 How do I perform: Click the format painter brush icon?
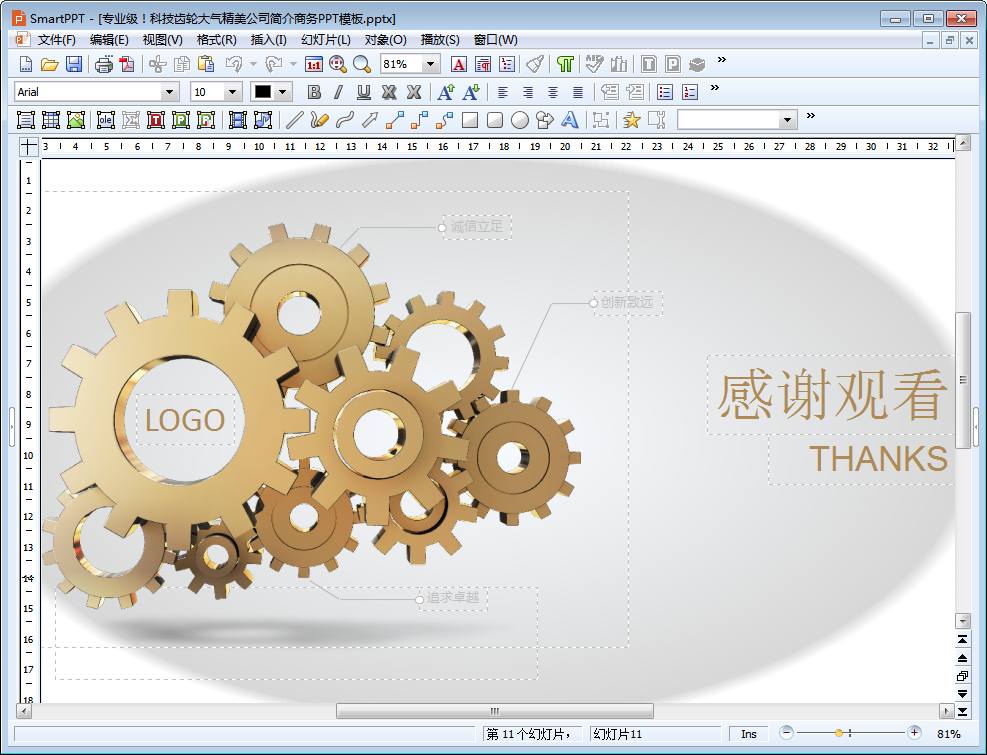tap(535, 64)
